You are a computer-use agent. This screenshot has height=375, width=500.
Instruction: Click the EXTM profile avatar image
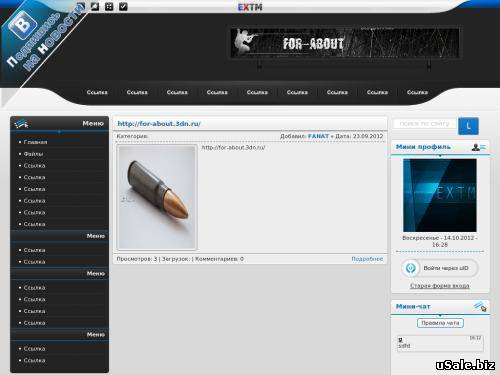(440, 195)
